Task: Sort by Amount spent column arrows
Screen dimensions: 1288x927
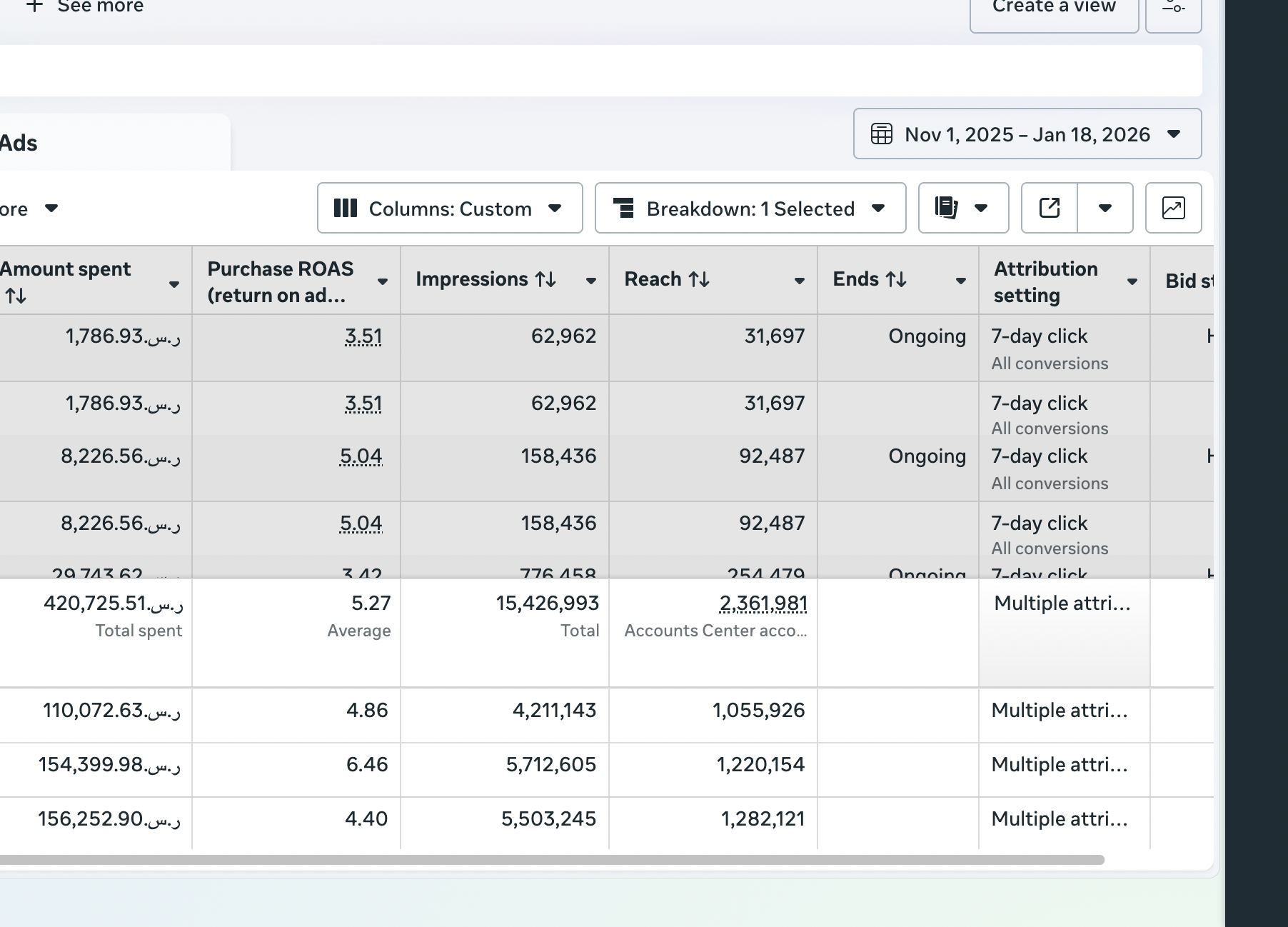Action: click(x=16, y=296)
